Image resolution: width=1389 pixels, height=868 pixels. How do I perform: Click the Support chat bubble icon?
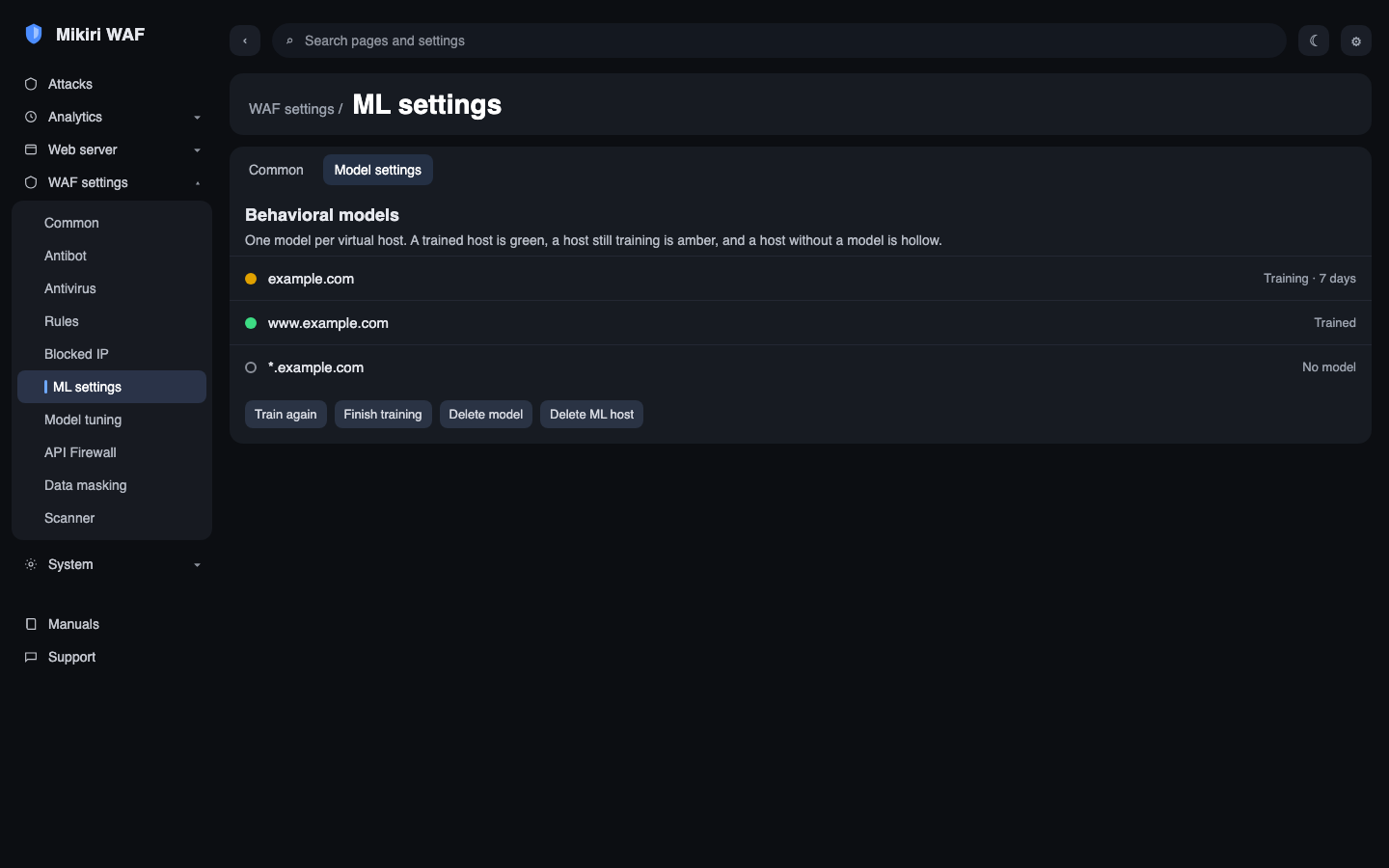coord(31,657)
